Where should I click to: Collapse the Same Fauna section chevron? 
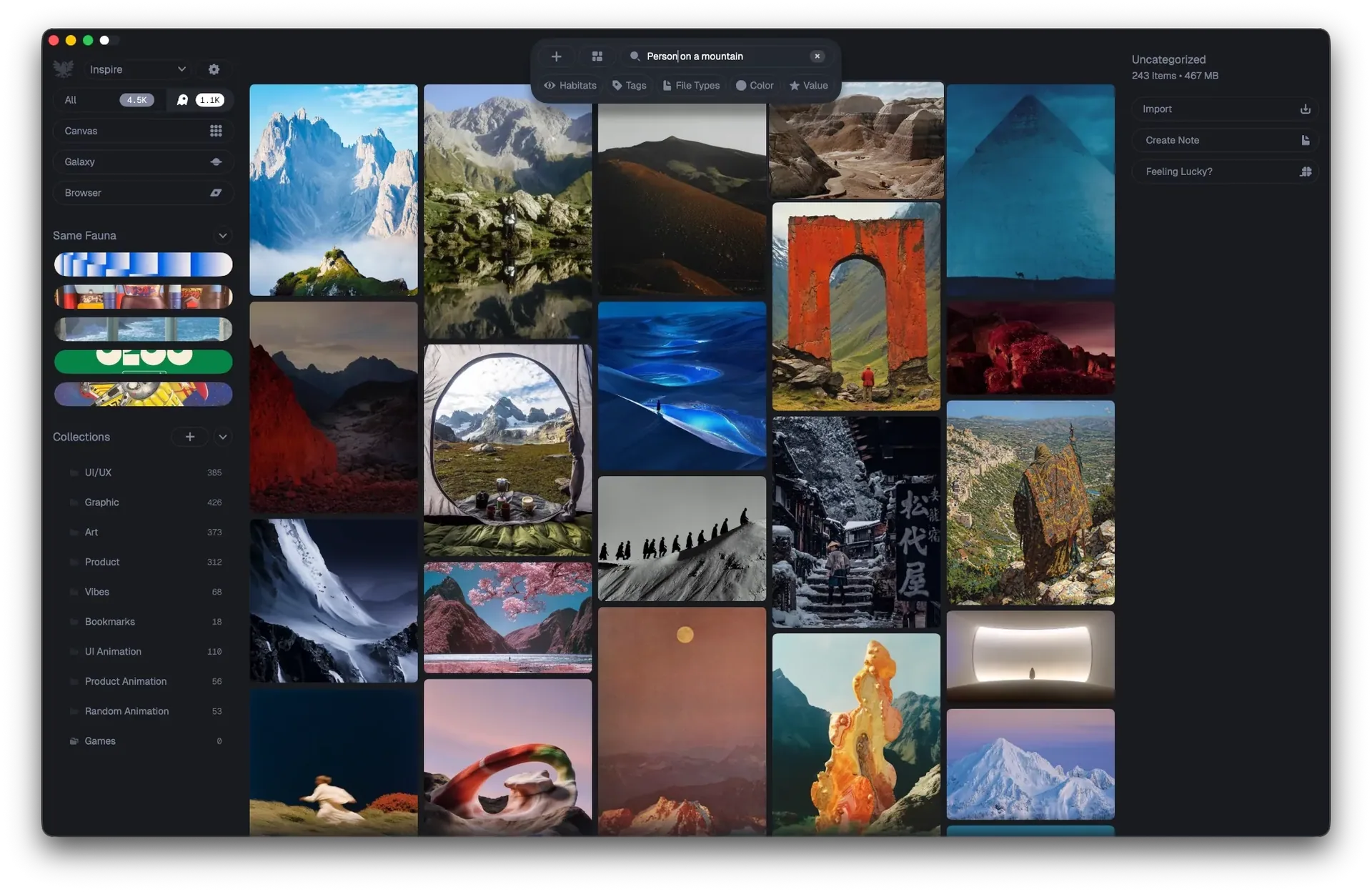click(x=223, y=236)
